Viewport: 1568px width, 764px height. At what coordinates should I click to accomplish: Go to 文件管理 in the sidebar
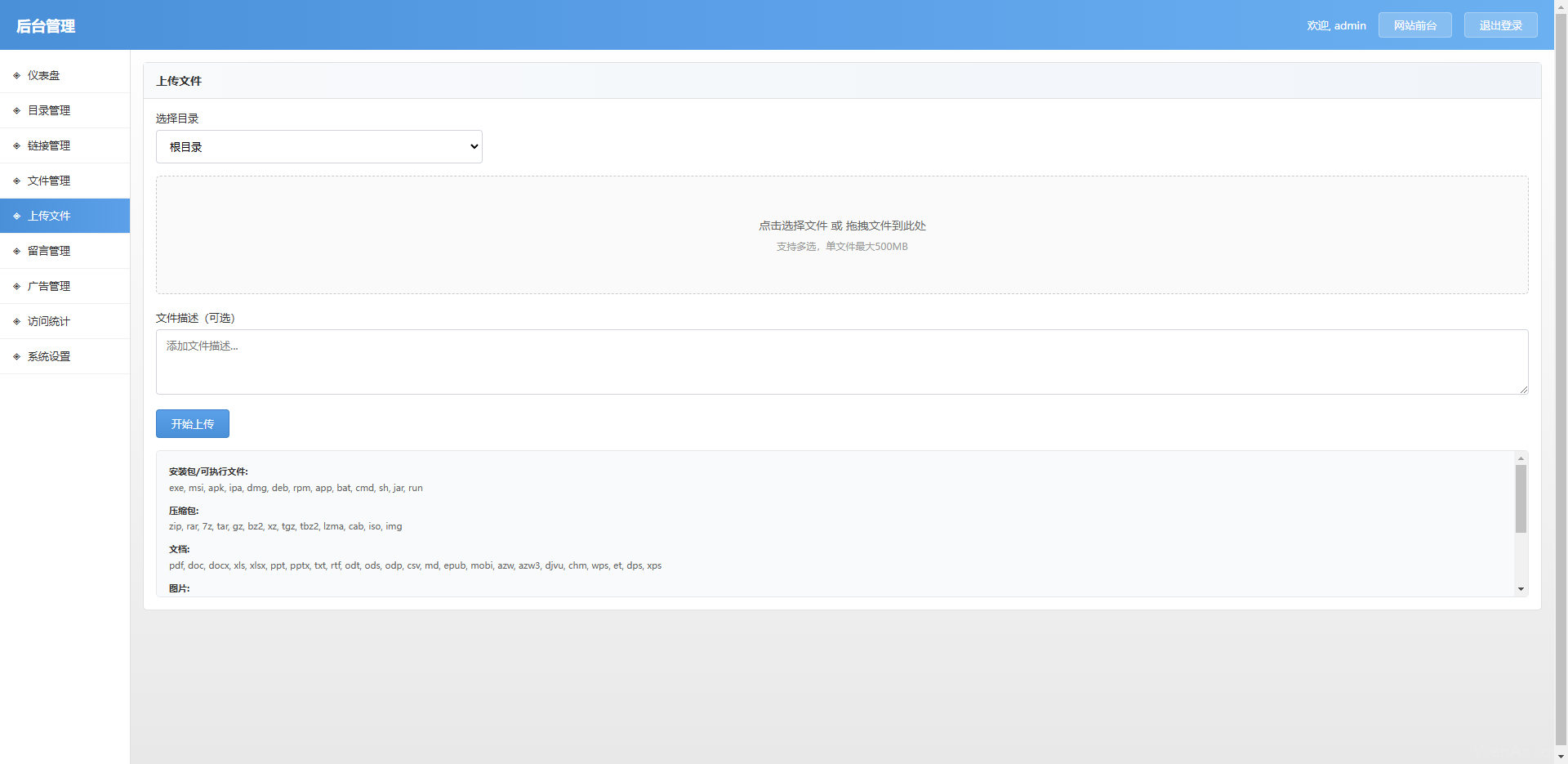click(x=49, y=181)
